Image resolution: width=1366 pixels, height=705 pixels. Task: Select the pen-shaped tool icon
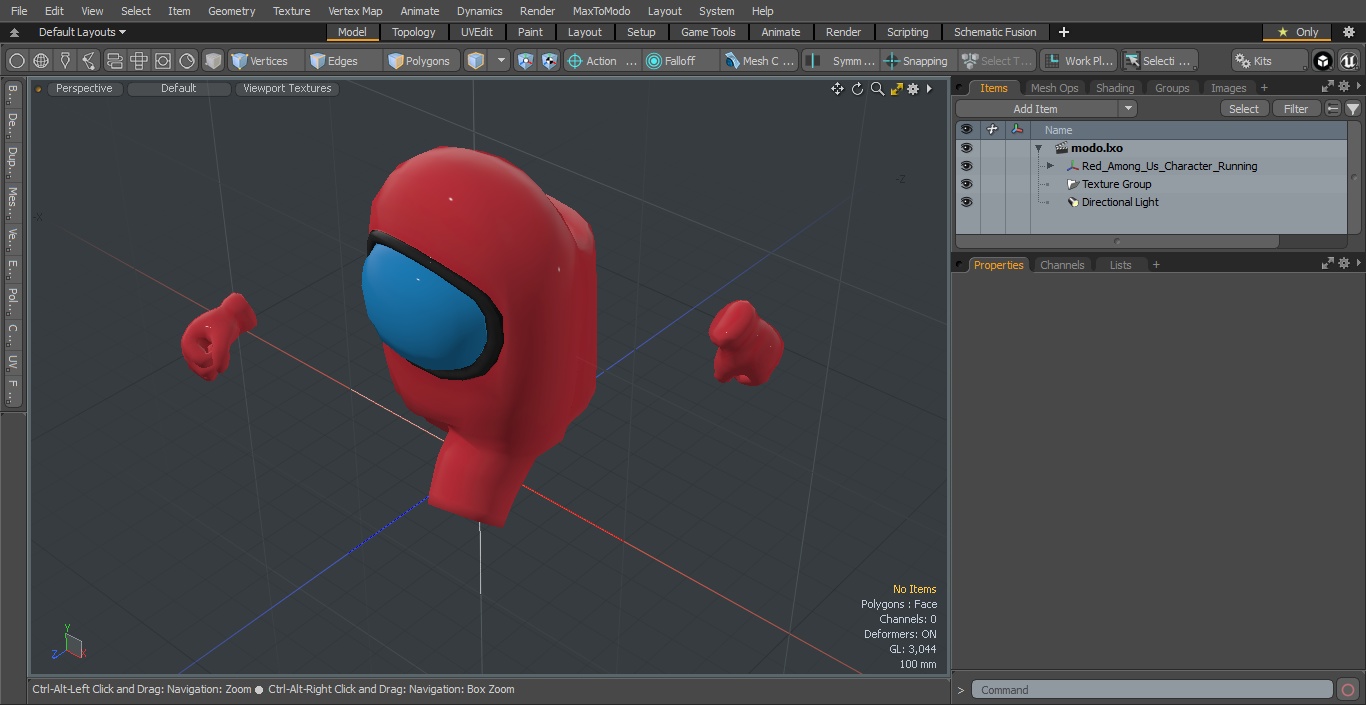(x=65, y=61)
